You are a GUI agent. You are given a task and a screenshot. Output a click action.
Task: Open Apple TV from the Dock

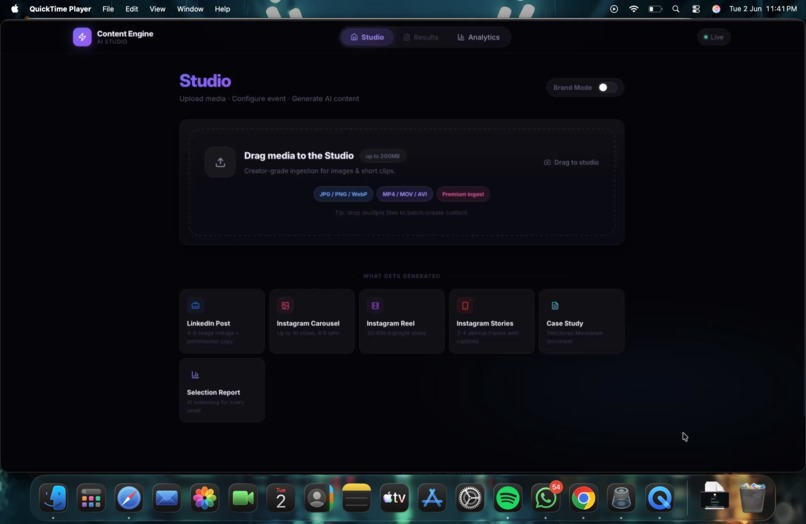[x=394, y=498]
